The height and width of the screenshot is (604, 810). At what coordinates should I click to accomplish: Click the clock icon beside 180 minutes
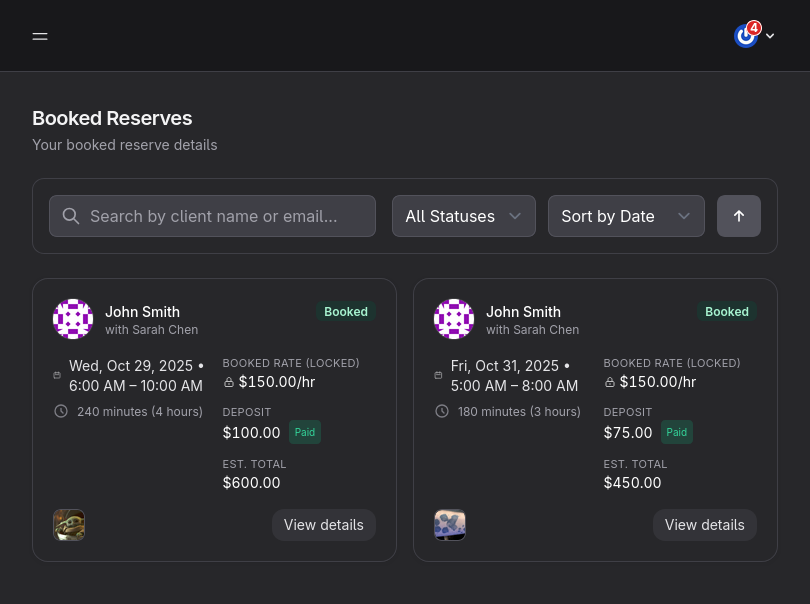442,411
